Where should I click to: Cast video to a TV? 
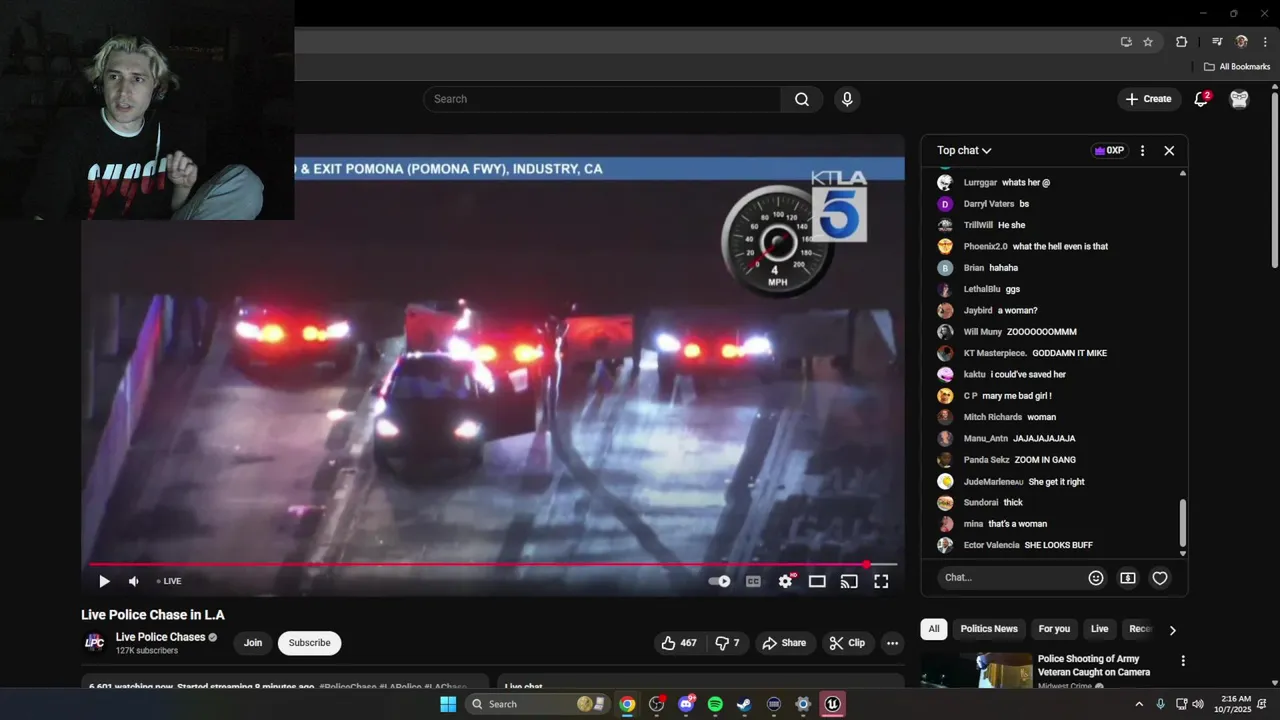(x=849, y=581)
